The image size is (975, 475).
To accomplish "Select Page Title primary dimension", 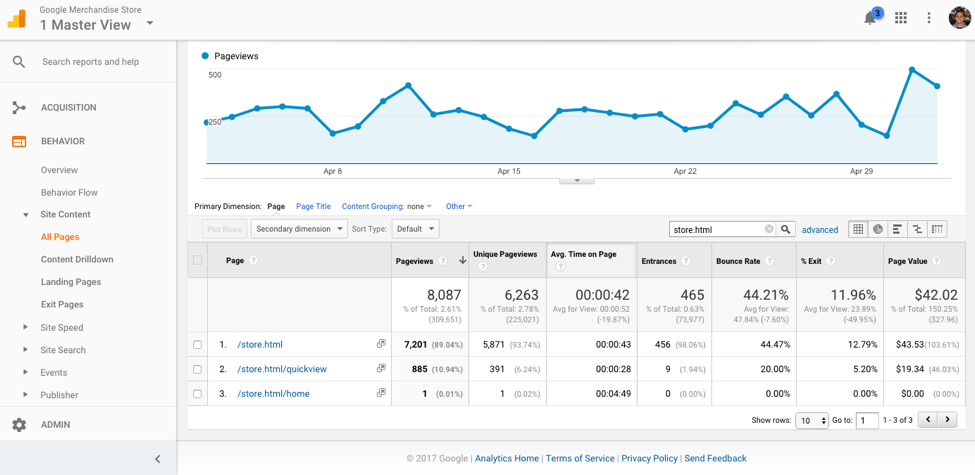I will tap(313, 207).
